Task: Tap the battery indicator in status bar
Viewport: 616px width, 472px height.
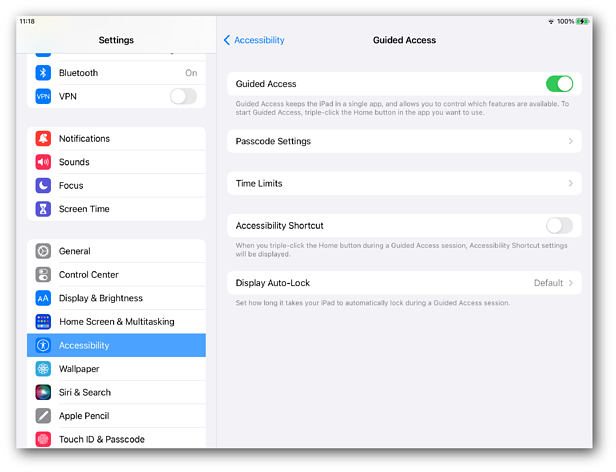Action: point(583,21)
